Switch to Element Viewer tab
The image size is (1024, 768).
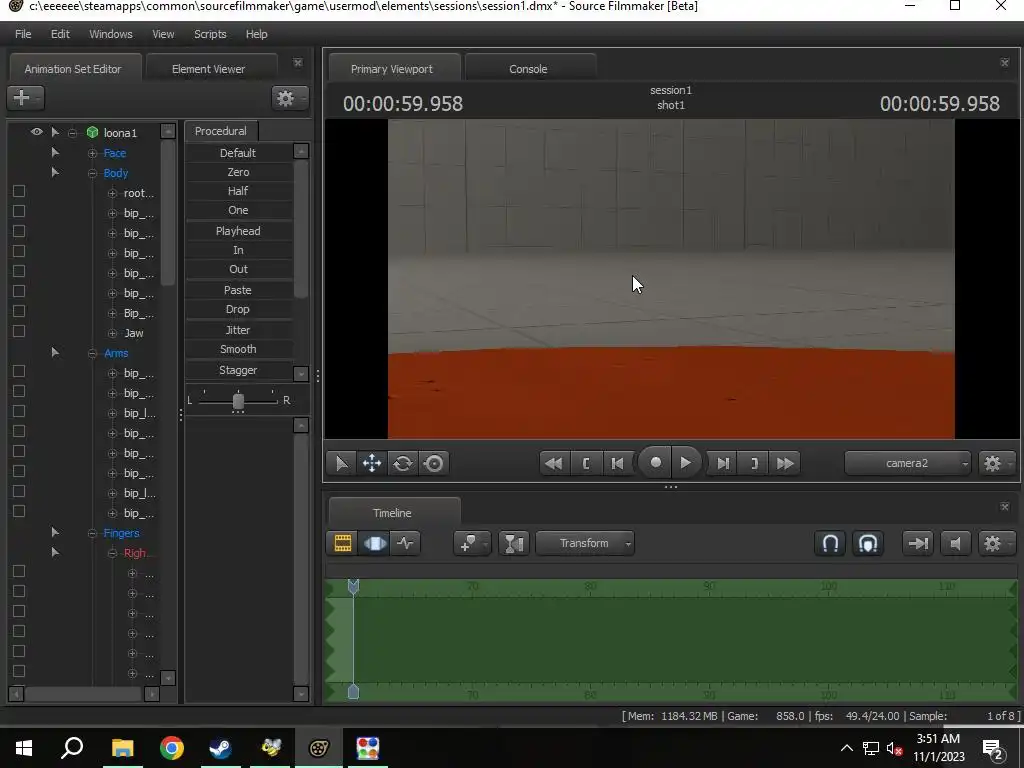[x=208, y=69]
